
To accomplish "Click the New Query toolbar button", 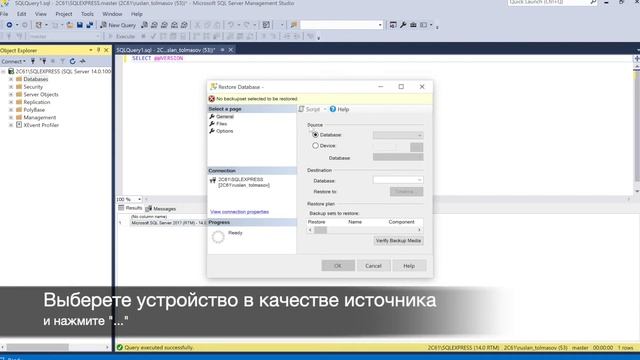I will (x=118, y=25).
